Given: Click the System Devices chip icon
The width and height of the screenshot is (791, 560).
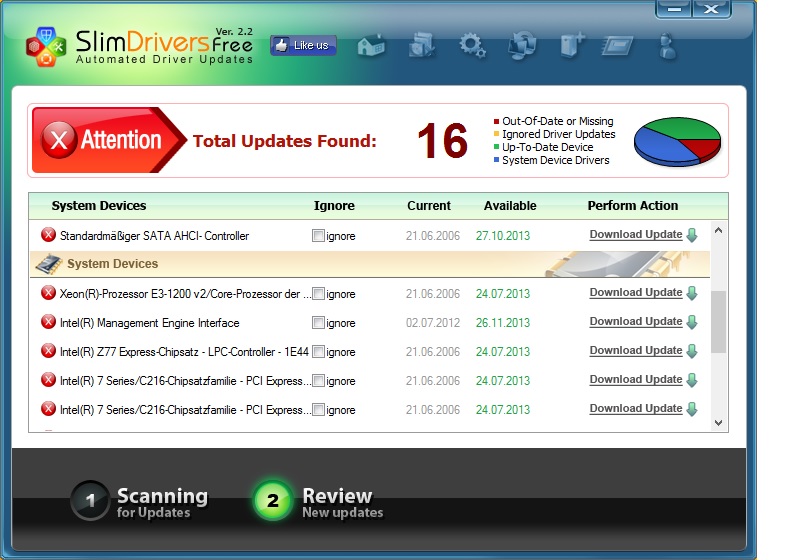Looking at the screenshot, I should (49, 264).
